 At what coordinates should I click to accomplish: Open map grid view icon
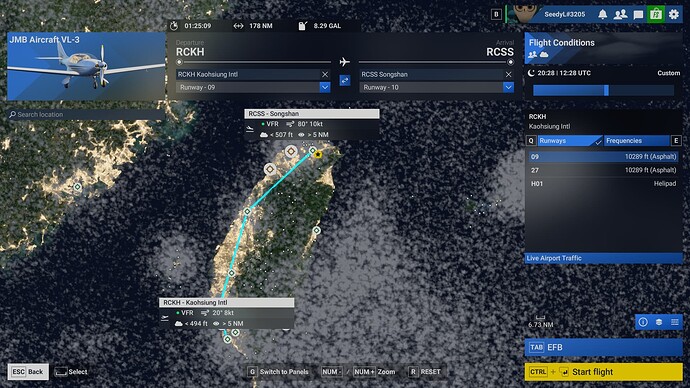point(675,322)
